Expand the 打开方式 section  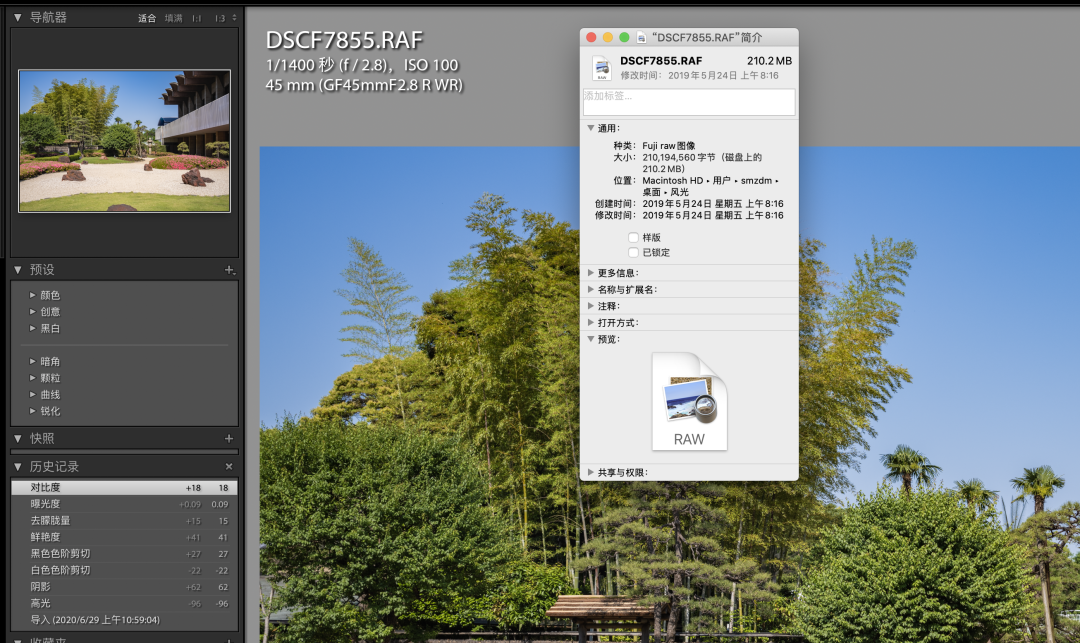(x=590, y=322)
